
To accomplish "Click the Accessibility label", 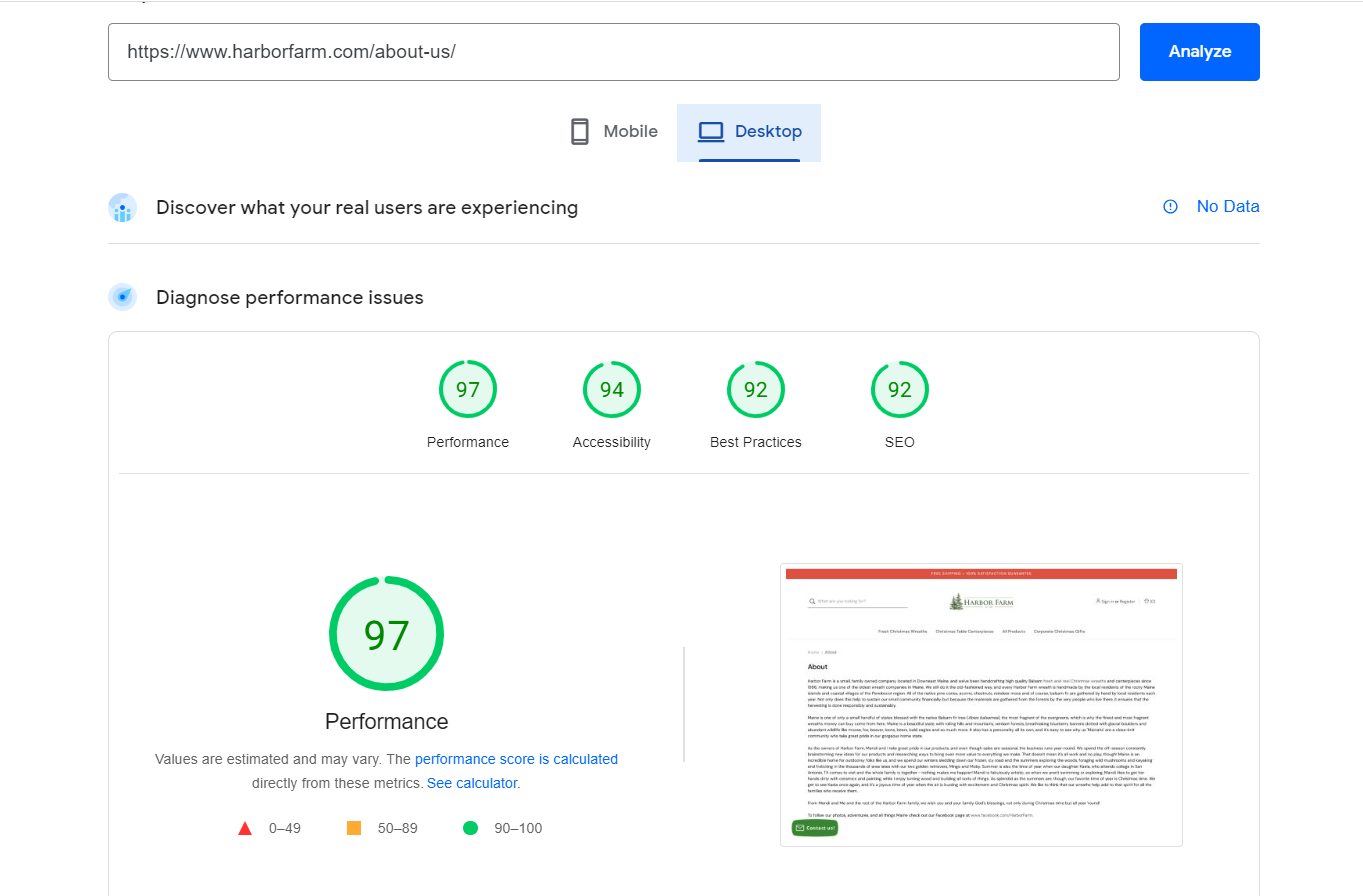I will pyautogui.click(x=612, y=442).
